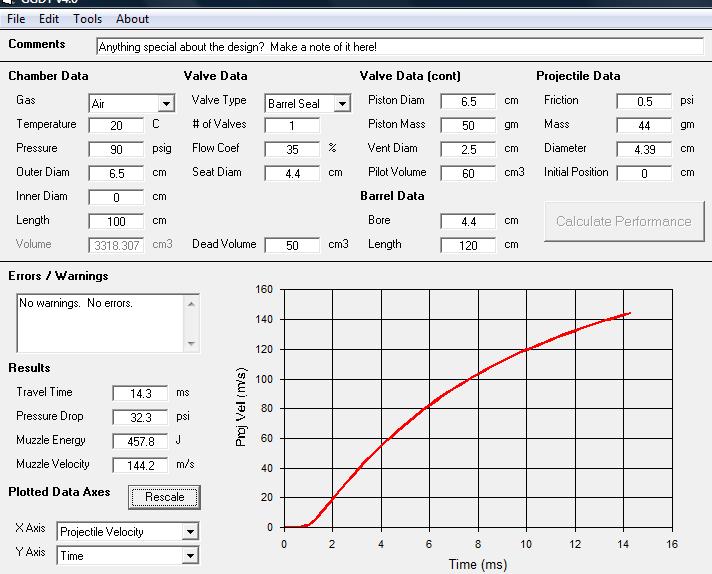Expand the Gas type dropdown

[165, 104]
